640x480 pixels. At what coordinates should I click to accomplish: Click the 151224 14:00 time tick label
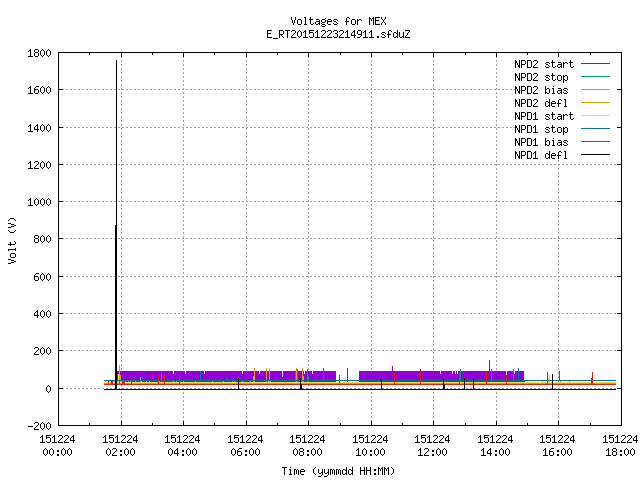[495, 446]
